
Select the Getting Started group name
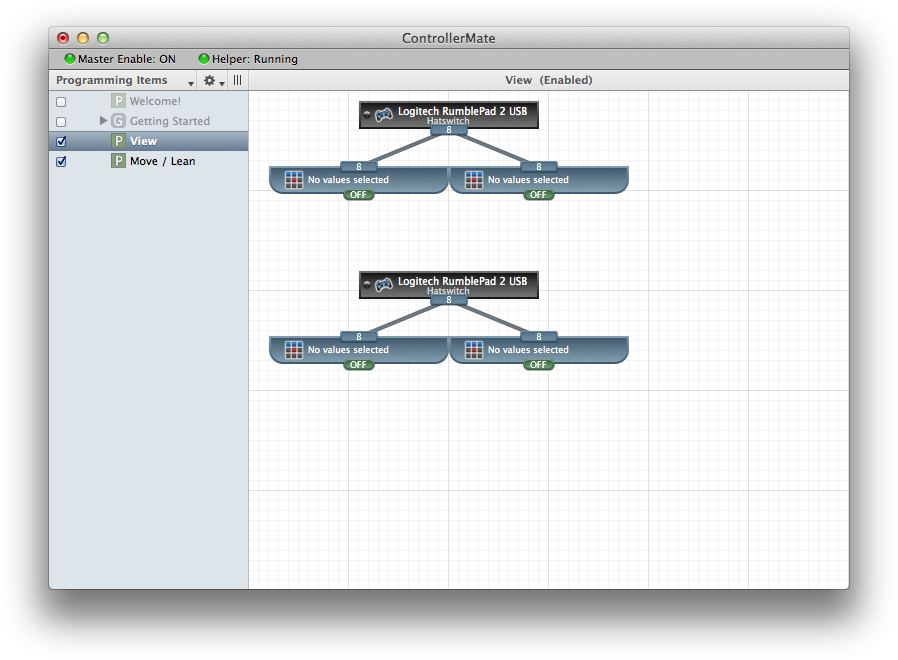[170, 121]
